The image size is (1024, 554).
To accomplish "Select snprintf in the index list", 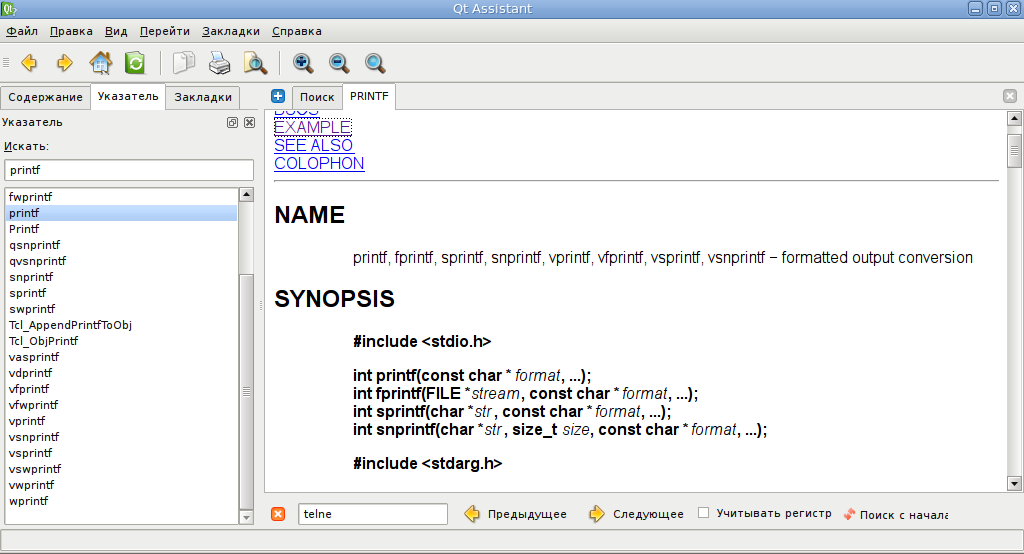I will [121, 277].
